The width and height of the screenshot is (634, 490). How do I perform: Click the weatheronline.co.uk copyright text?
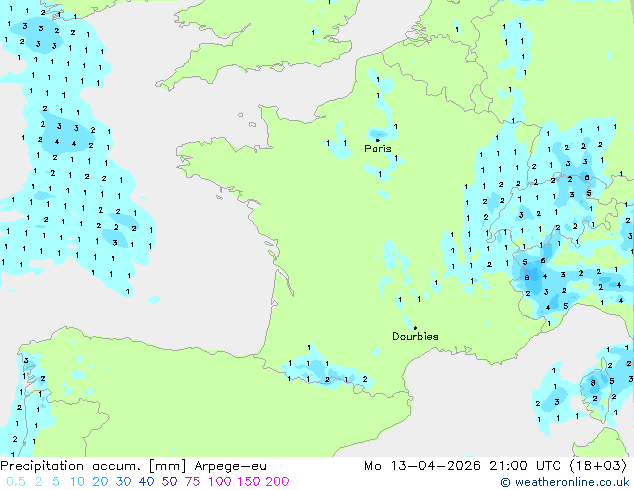[x=565, y=482]
